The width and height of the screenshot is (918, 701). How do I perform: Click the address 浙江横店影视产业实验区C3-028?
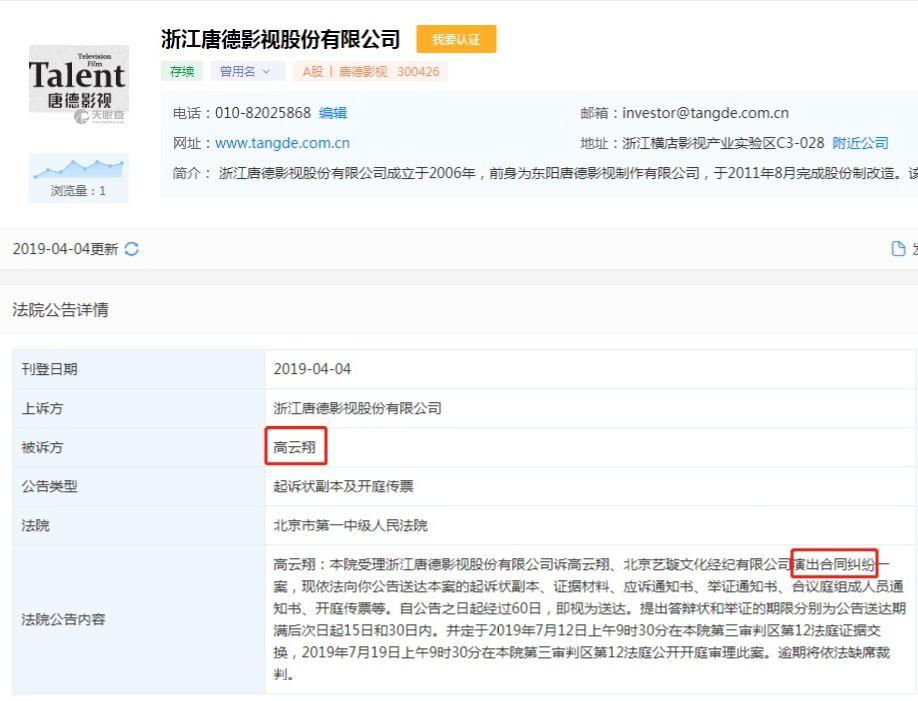coord(722,143)
